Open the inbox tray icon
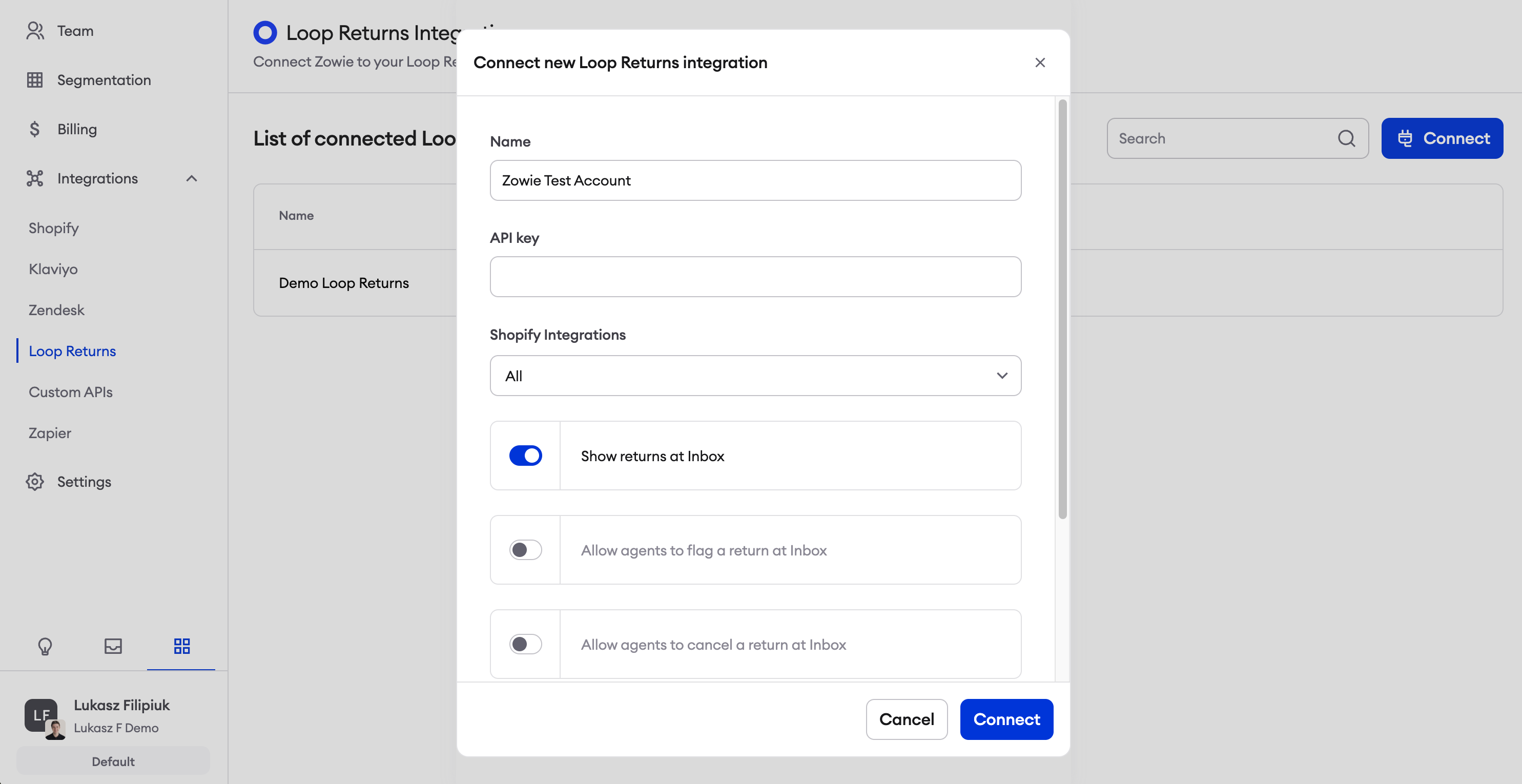The image size is (1522, 784). (113, 646)
